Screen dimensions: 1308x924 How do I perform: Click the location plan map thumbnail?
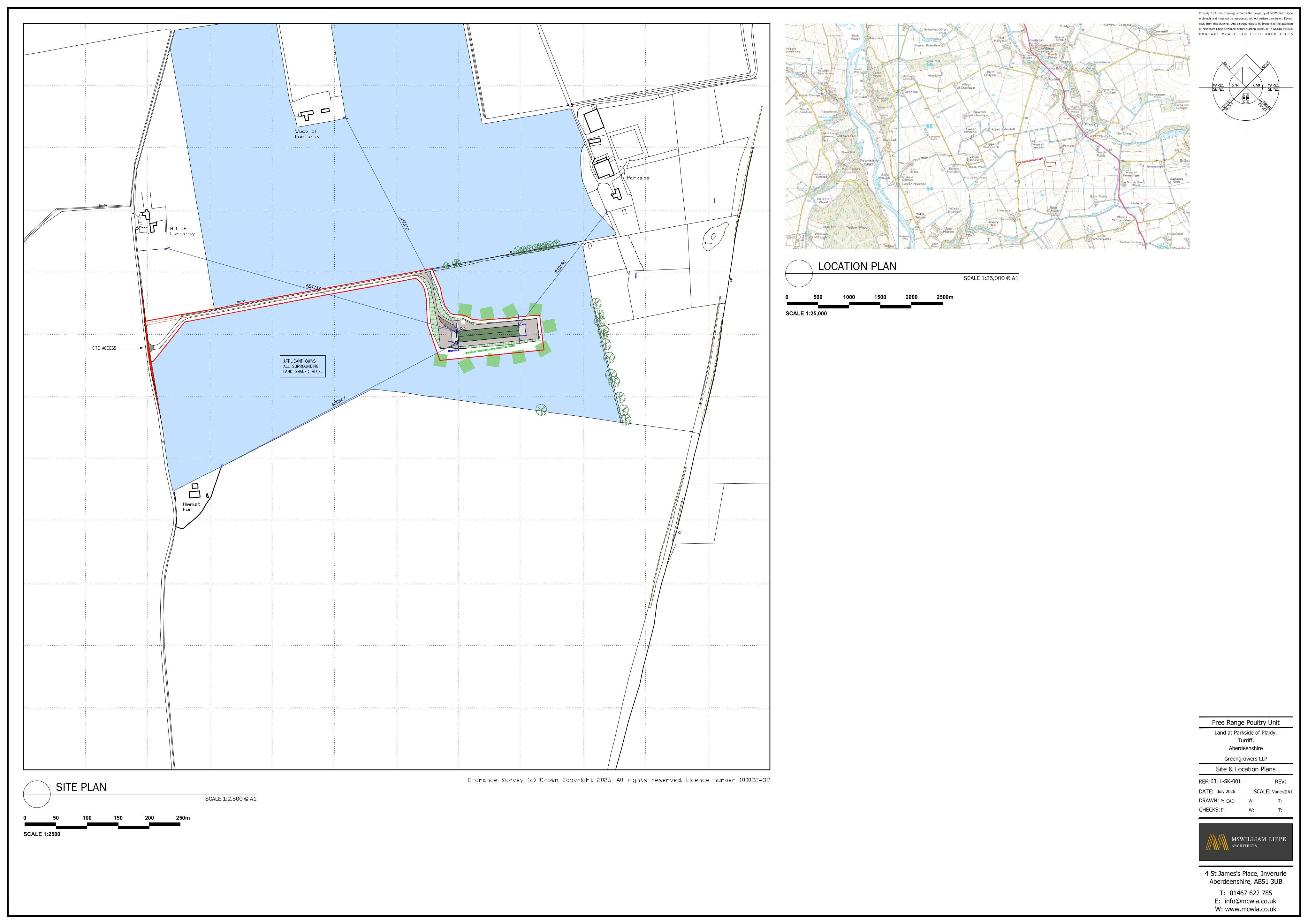[x=987, y=136]
